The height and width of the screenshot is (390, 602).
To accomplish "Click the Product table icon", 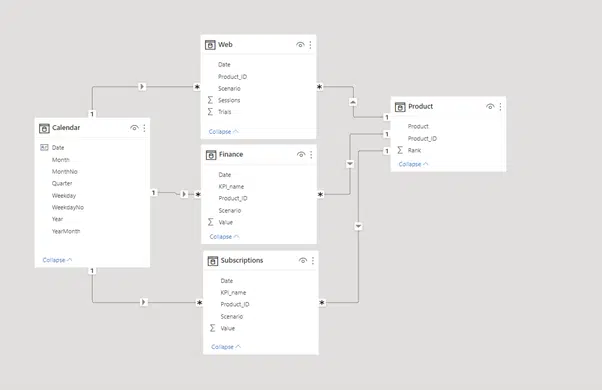I will coord(400,107).
